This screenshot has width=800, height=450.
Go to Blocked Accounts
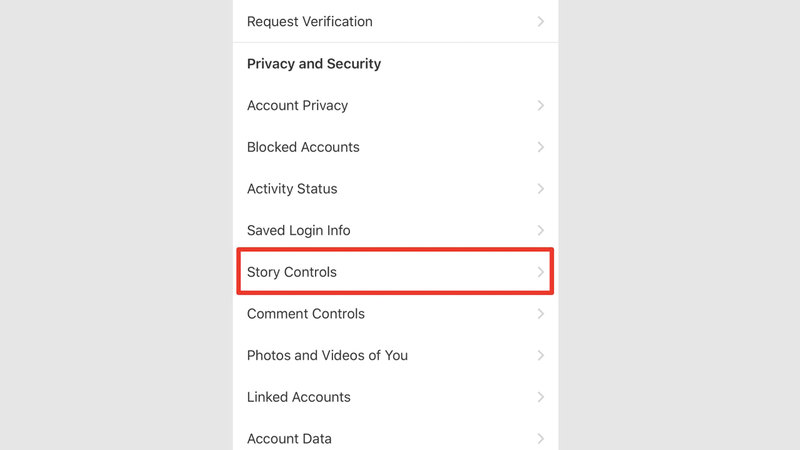[303, 147]
